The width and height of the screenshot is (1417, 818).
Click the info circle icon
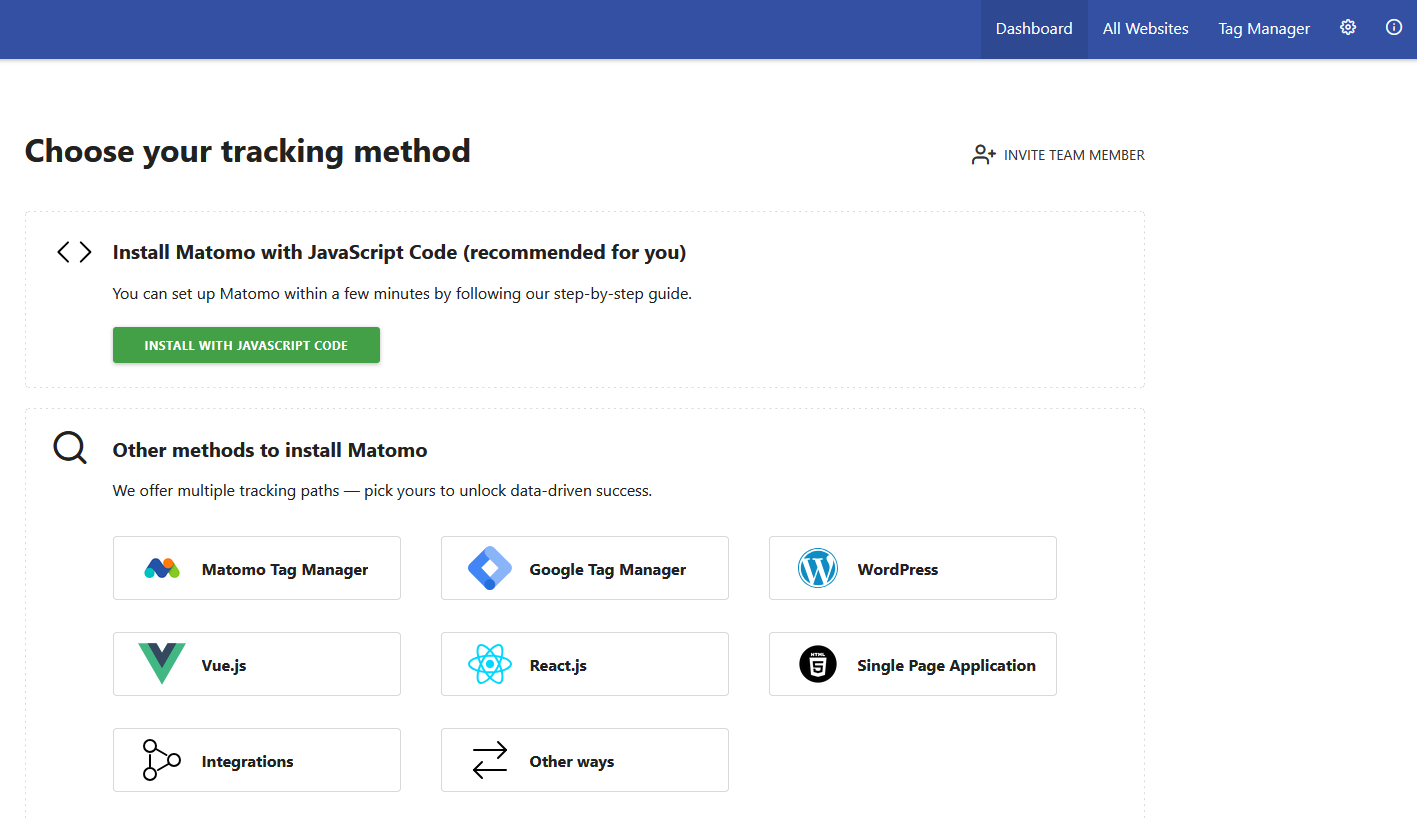[x=1394, y=28]
